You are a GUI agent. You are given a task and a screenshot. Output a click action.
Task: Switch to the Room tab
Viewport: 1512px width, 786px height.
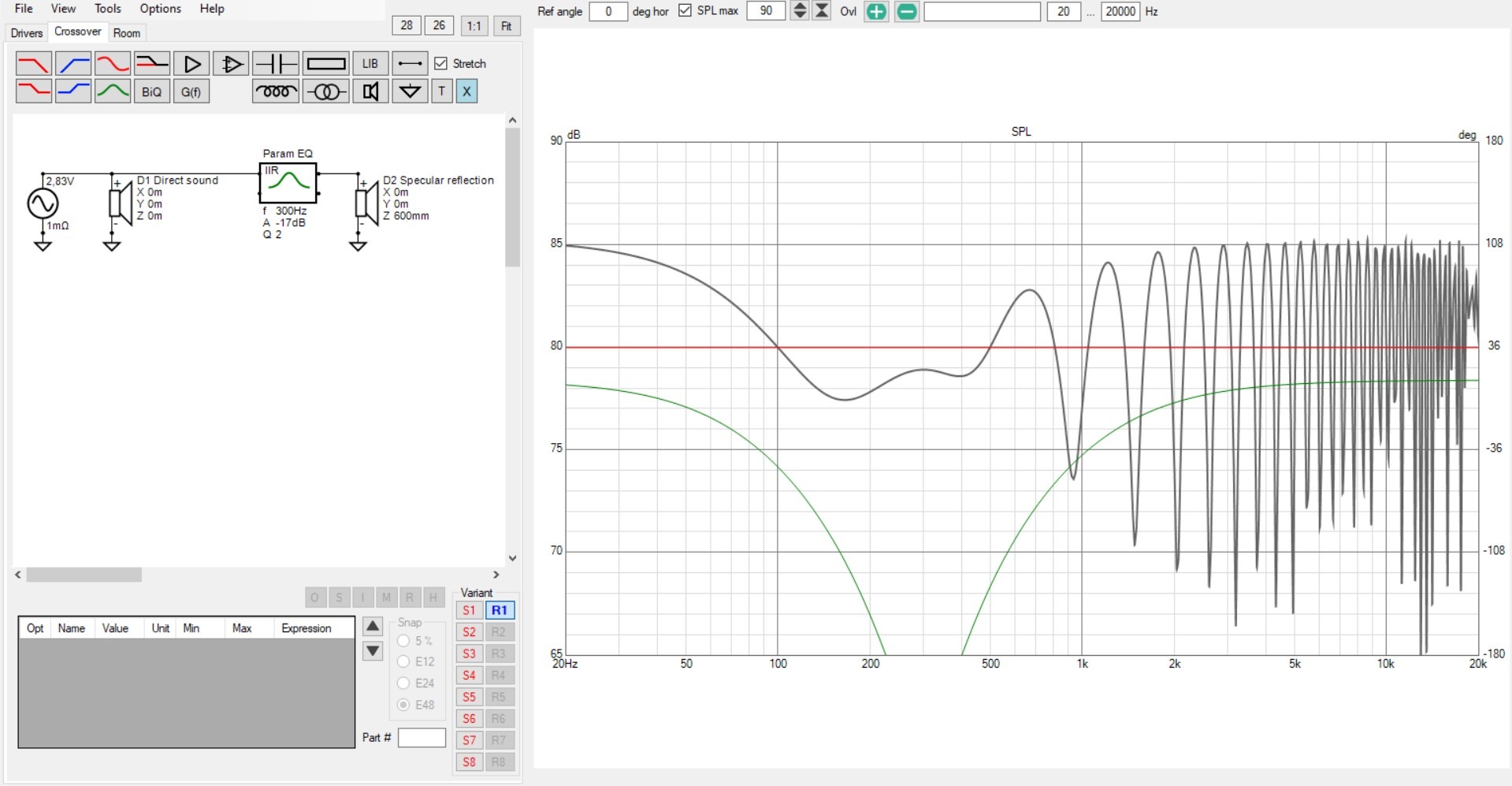tap(126, 33)
